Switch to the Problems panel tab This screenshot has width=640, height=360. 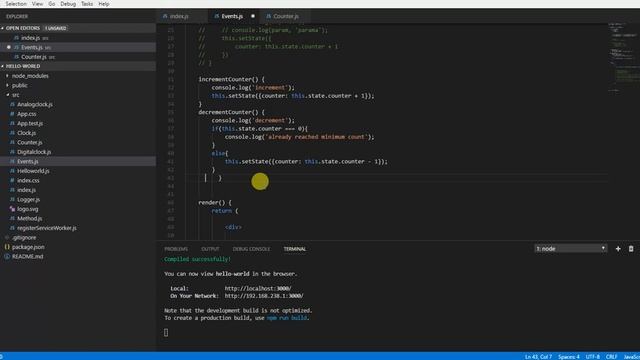[176, 249]
